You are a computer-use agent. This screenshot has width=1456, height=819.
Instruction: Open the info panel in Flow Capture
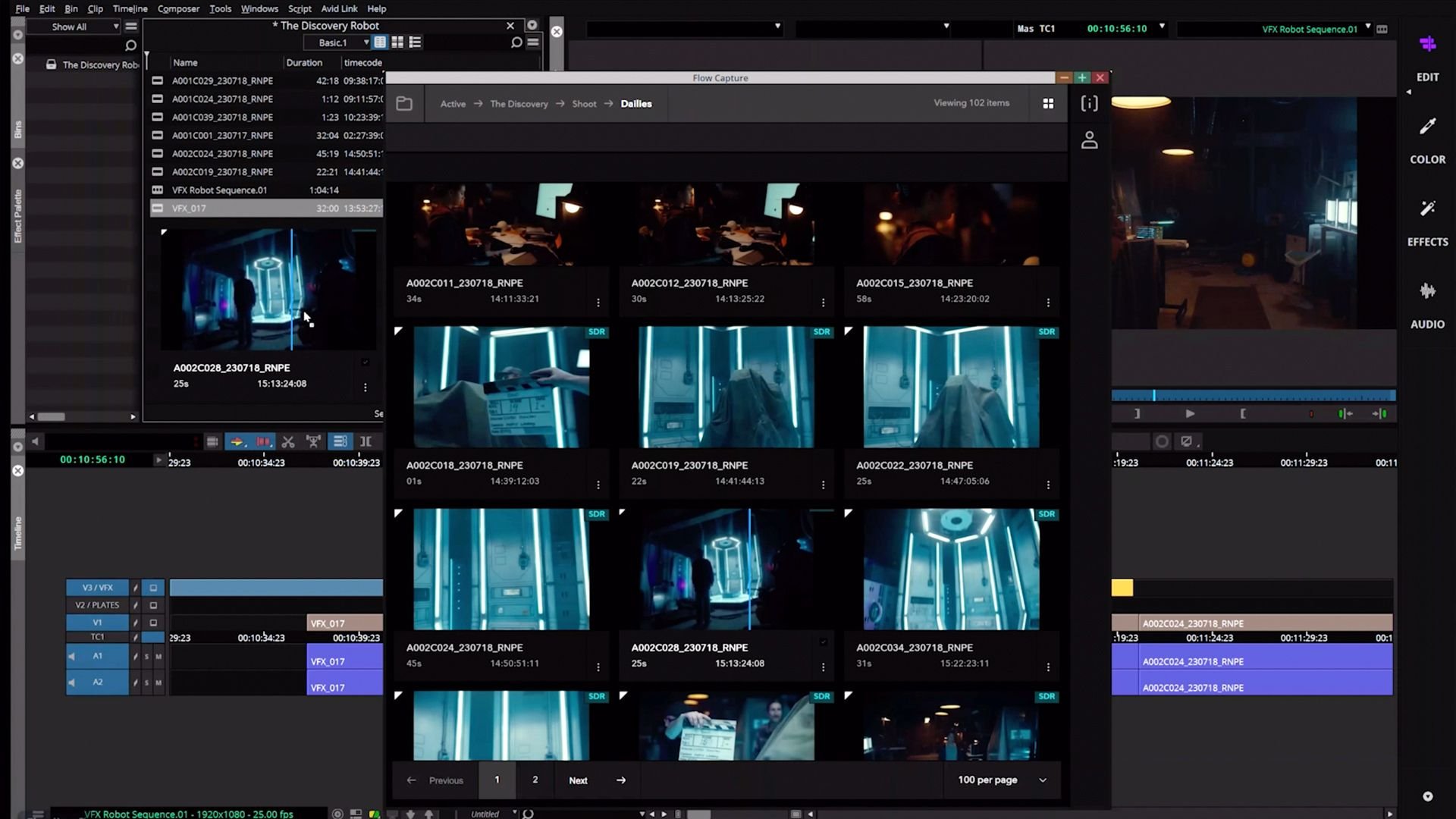(1090, 103)
